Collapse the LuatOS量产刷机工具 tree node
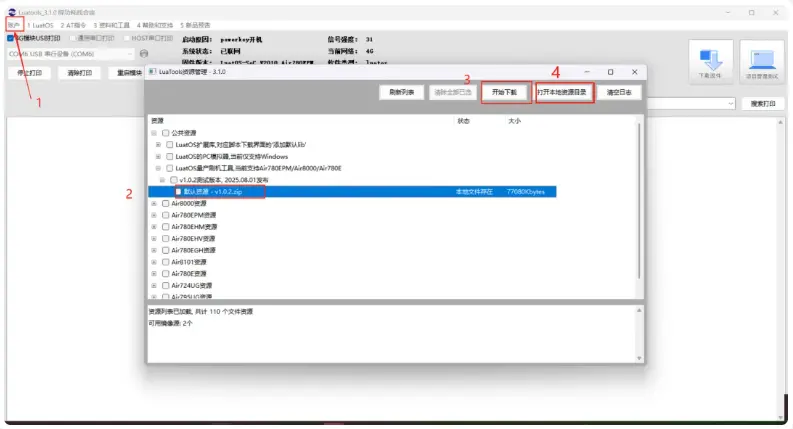This screenshot has height=429, width=793. click(158, 168)
